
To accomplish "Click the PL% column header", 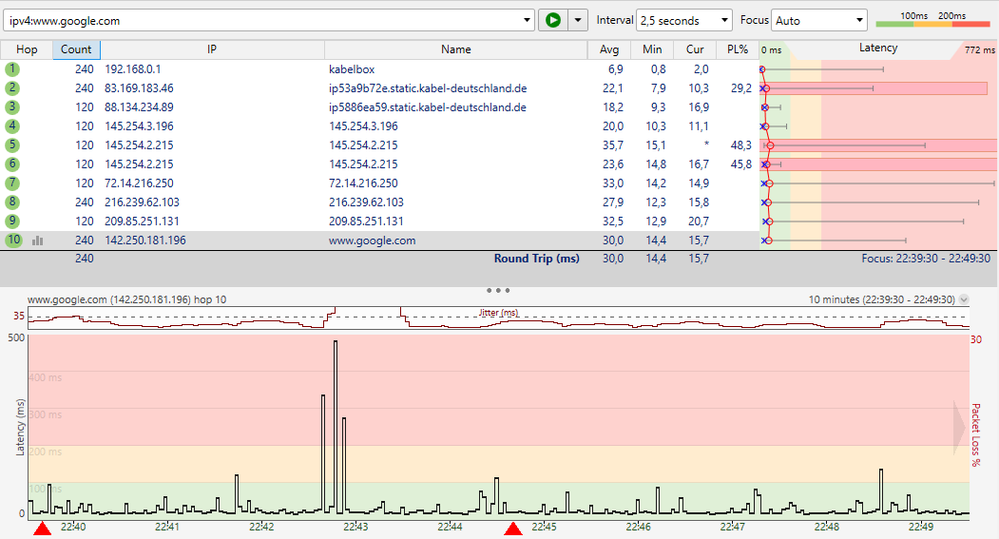I will coord(738,49).
